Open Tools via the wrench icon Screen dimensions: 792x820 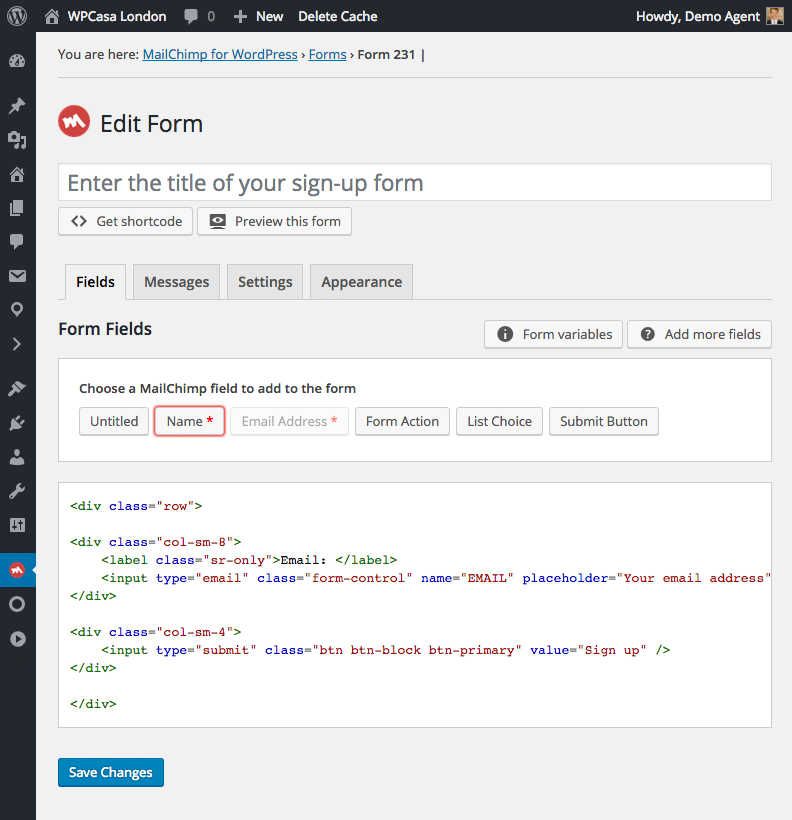click(x=17, y=491)
